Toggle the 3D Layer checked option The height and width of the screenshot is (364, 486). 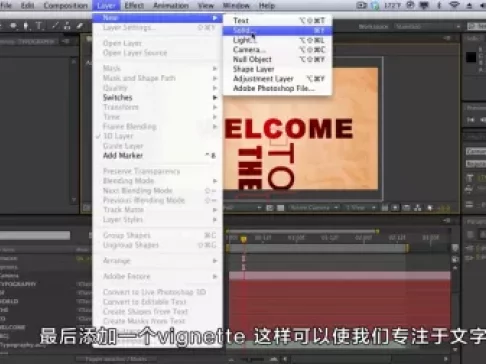pos(118,136)
